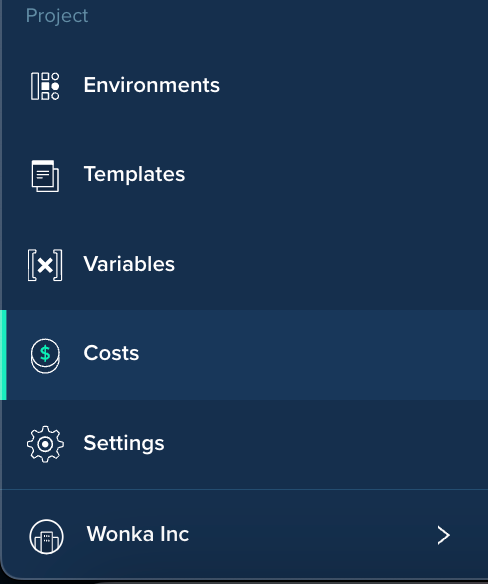This screenshot has width=488, height=584.
Task: Select the Variables bracketed-X icon
Action: tap(45, 265)
